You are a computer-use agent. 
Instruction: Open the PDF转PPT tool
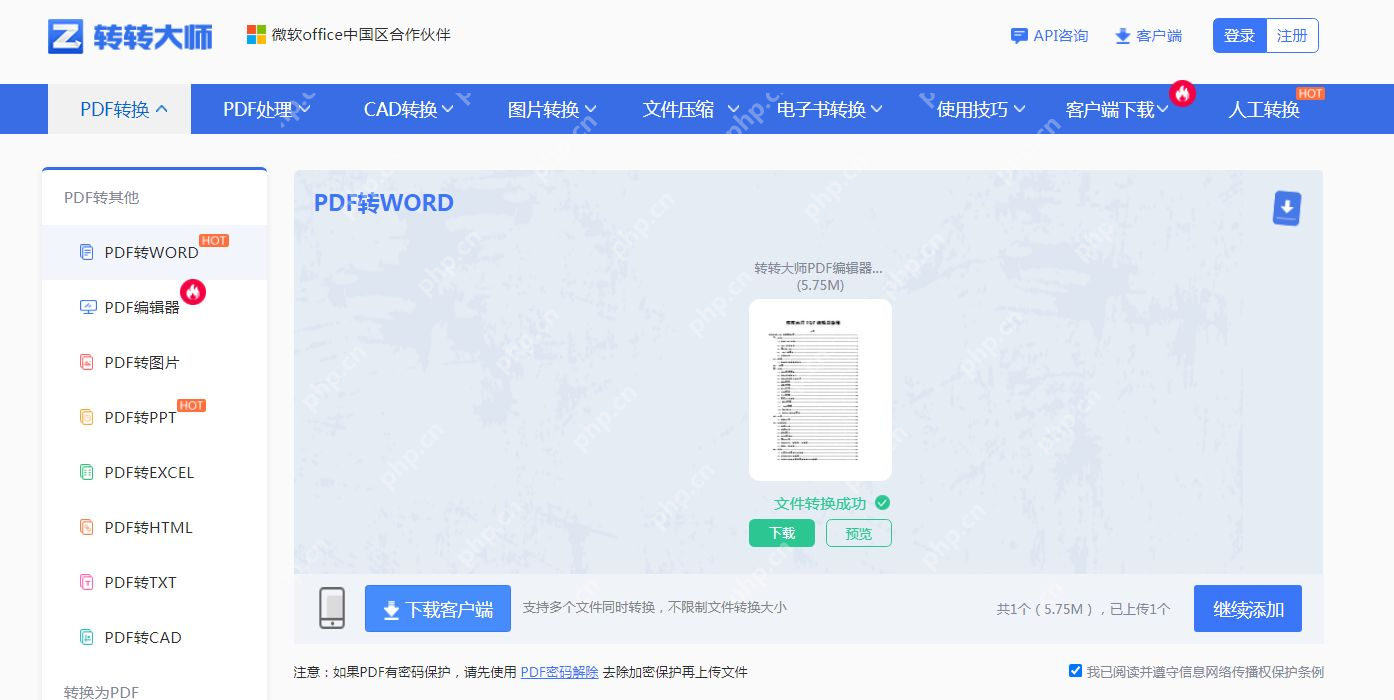point(138,417)
